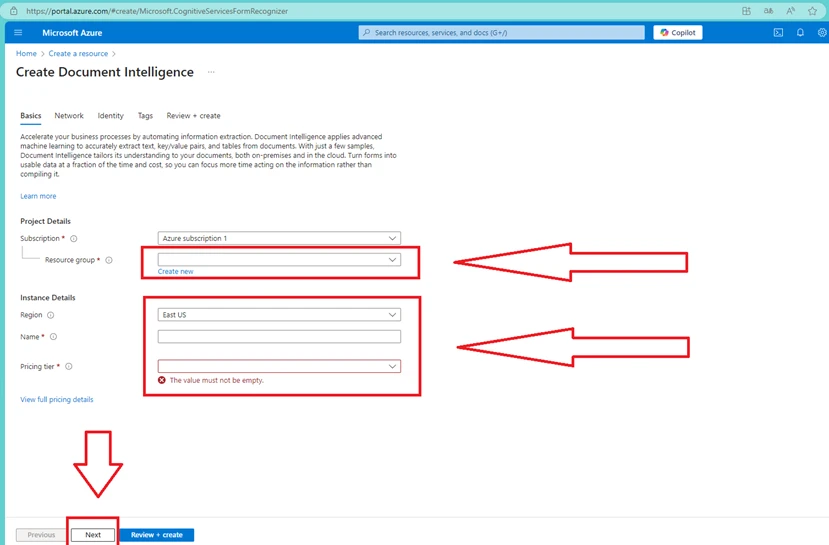Click the 'Project Details' heading
Image resolution: width=829 pixels, height=545 pixels.
(x=45, y=221)
